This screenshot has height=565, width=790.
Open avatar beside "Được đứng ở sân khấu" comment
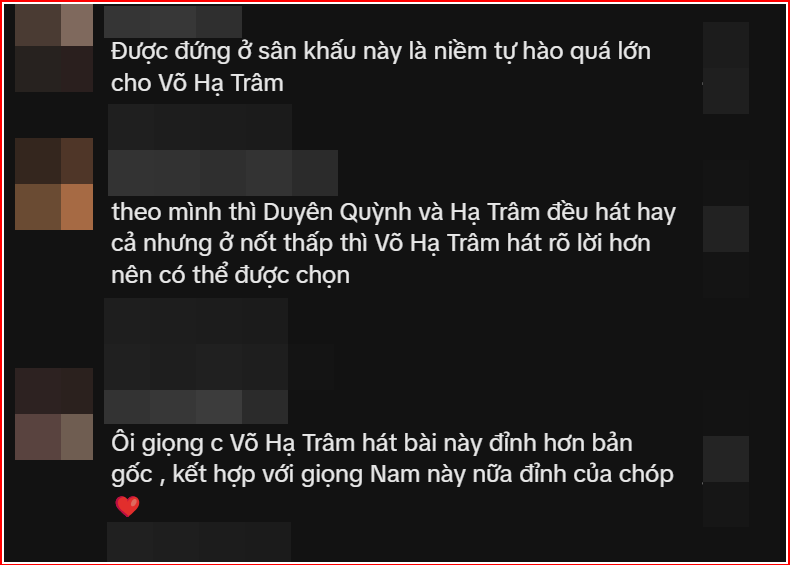tap(54, 48)
